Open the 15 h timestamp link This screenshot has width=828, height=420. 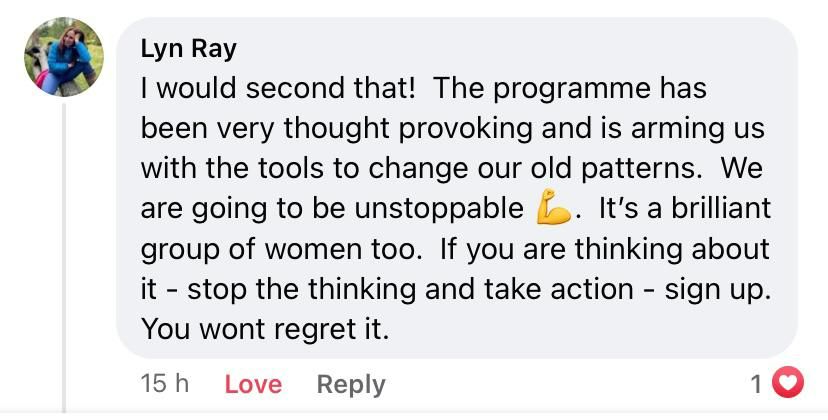(x=165, y=384)
